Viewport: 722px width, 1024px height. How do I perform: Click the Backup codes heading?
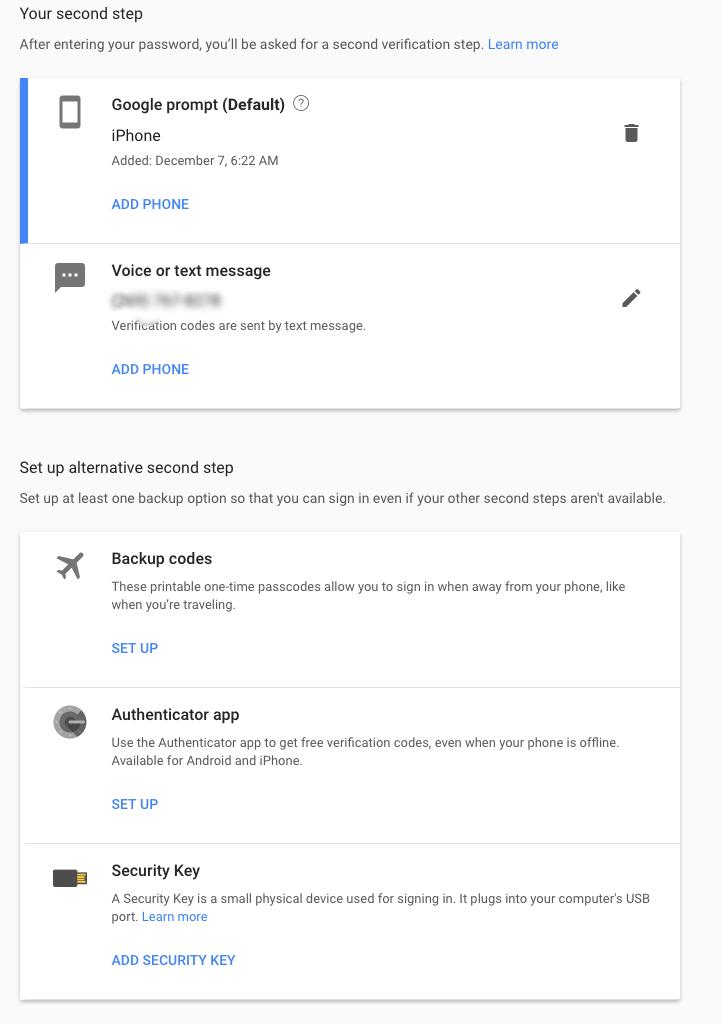coord(162,559)
